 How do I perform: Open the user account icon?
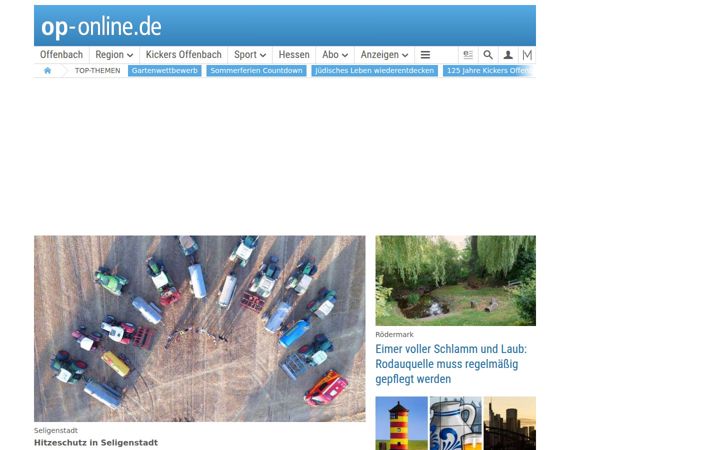[508, 55]
